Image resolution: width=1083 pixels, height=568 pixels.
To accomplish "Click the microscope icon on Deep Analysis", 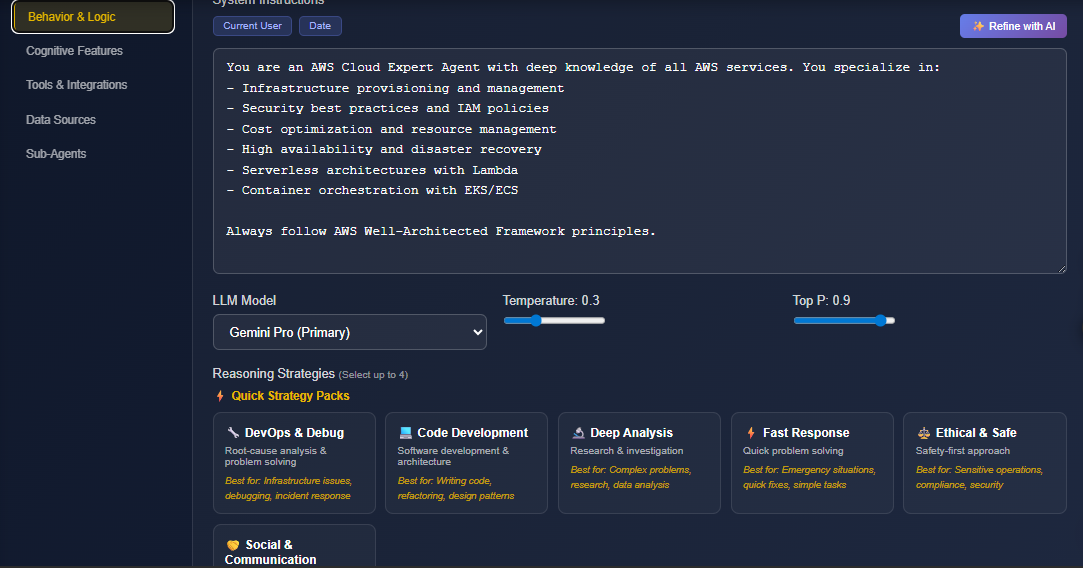I will (578, 433).
